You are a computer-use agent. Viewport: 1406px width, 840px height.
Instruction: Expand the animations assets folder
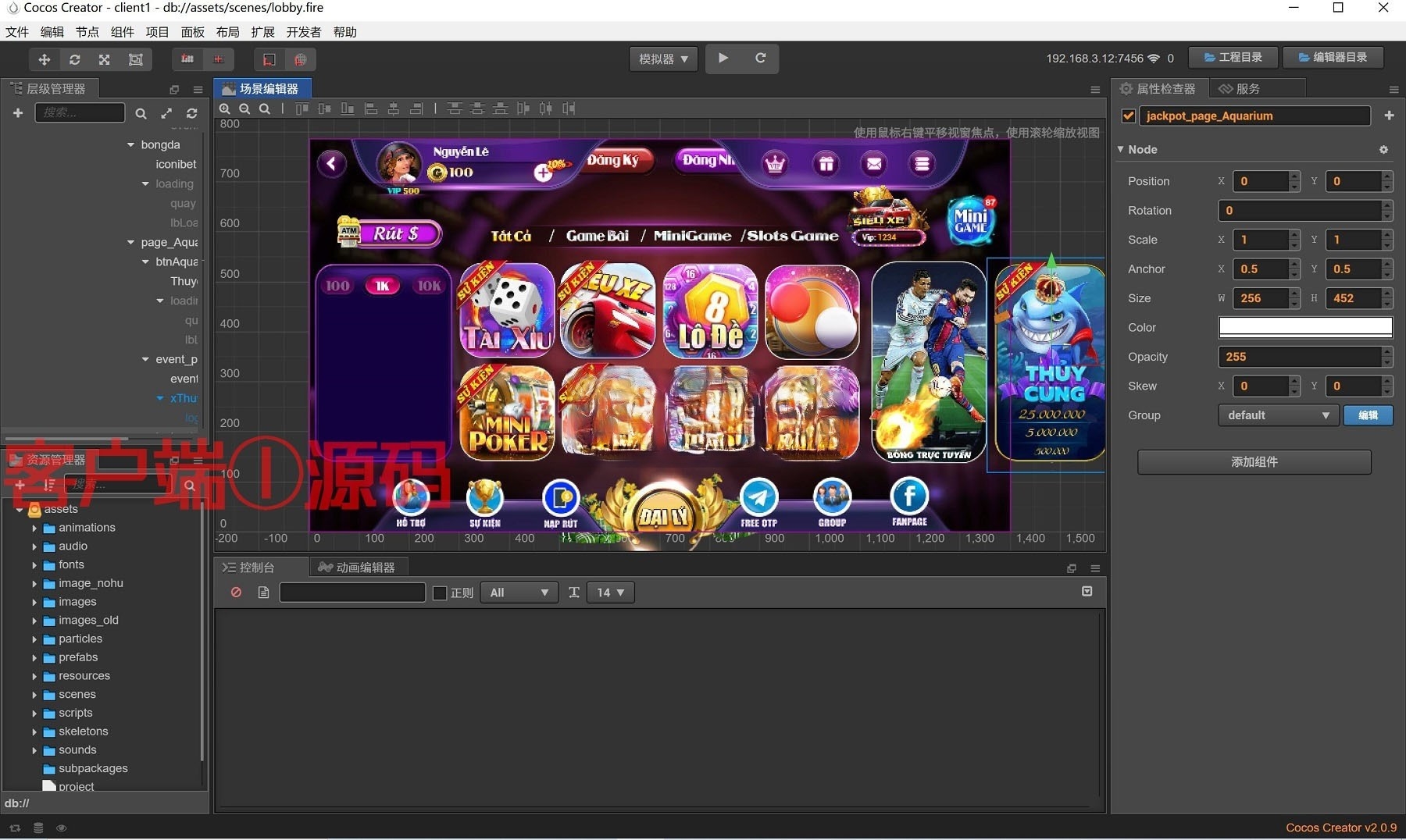tap(34, 528)
